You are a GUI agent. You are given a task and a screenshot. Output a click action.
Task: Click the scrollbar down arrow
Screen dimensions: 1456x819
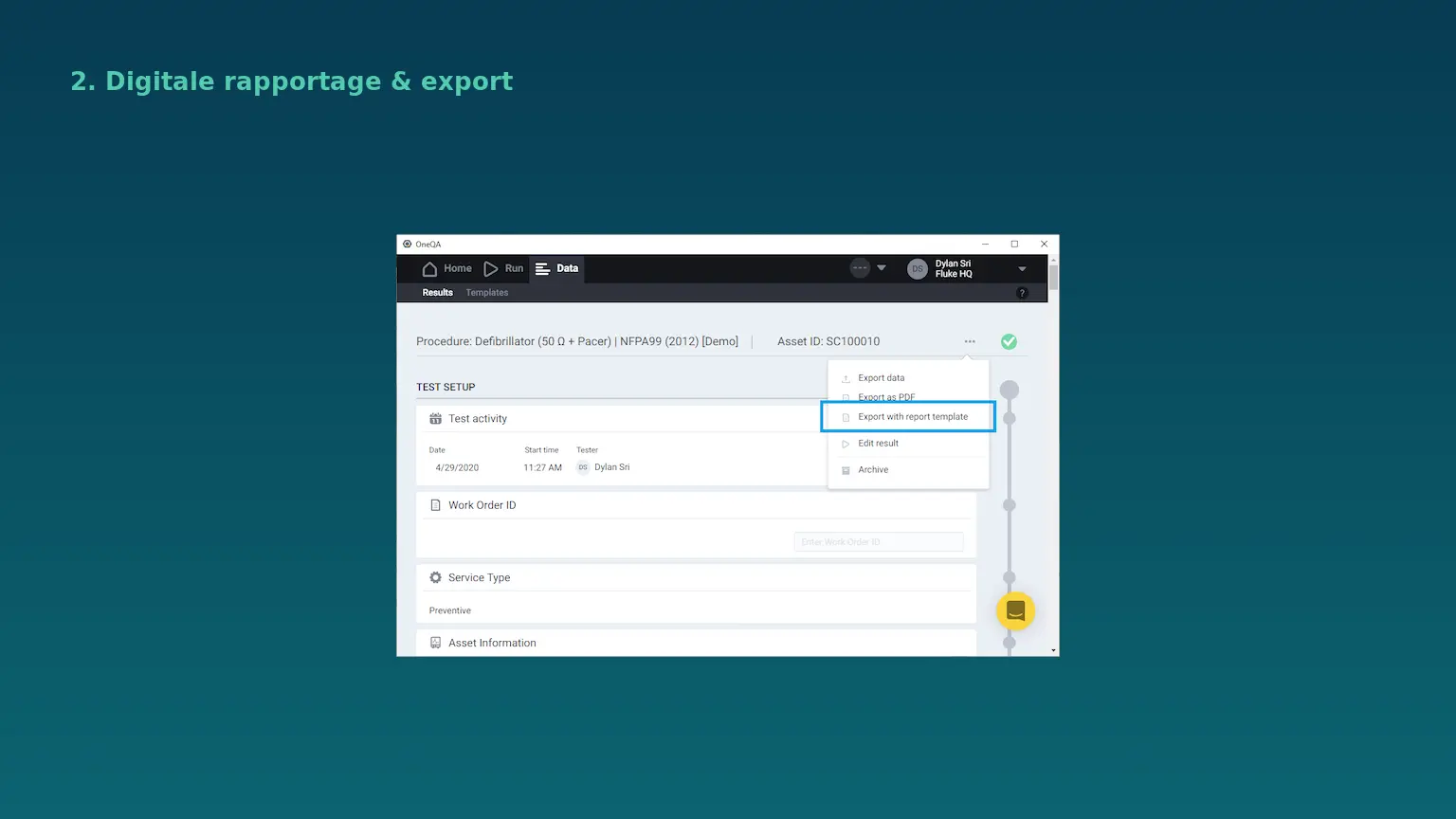click(x=1053, y=650)
